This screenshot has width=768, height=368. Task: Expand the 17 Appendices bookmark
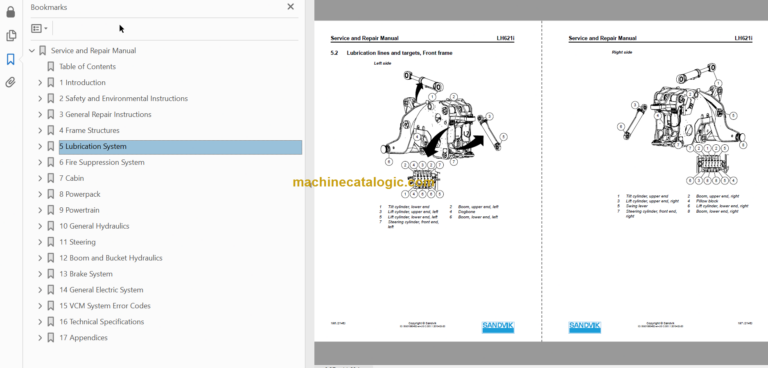pos(40,338)
